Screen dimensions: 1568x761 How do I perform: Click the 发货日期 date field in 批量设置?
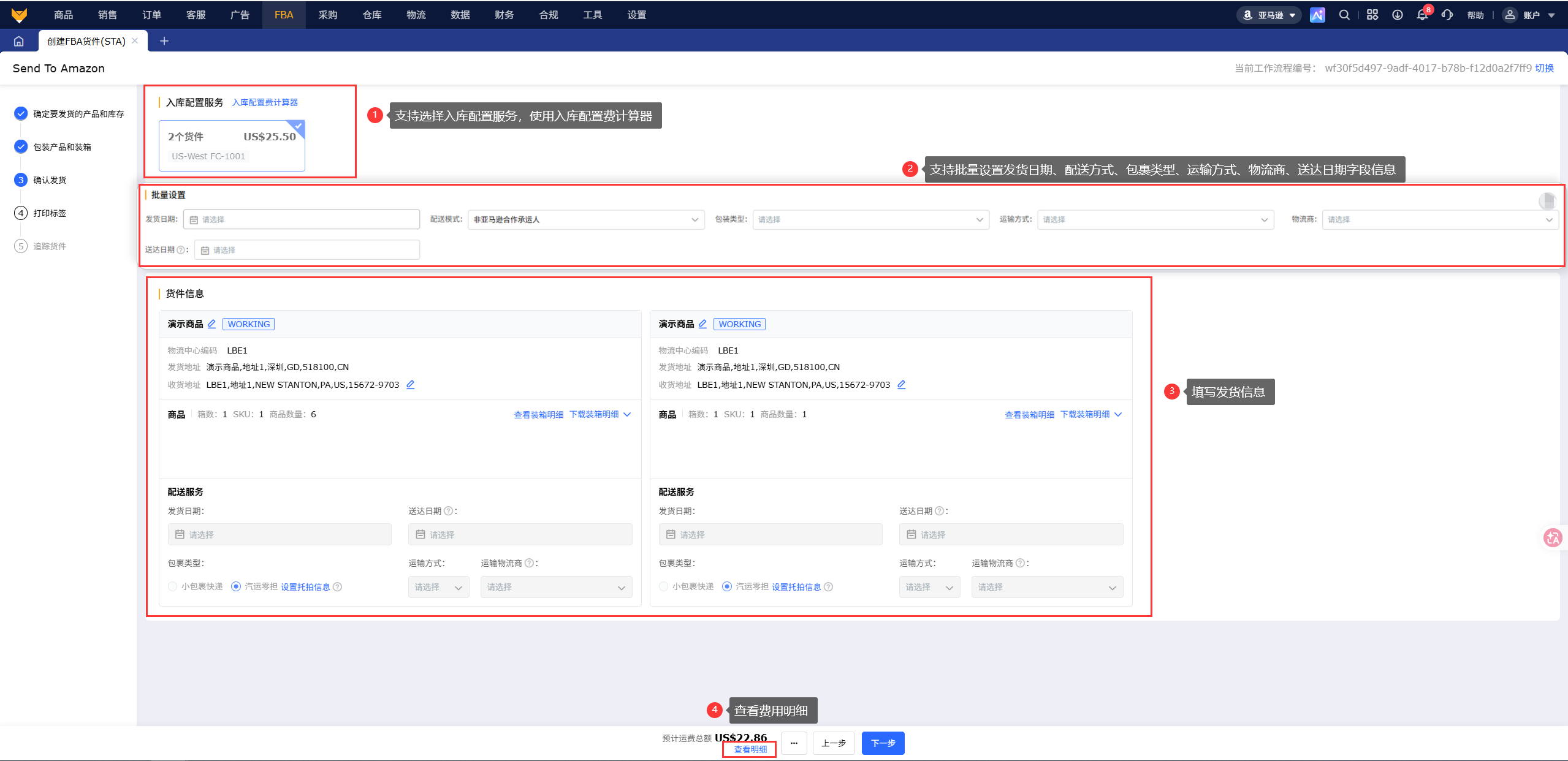pos(302,219)
